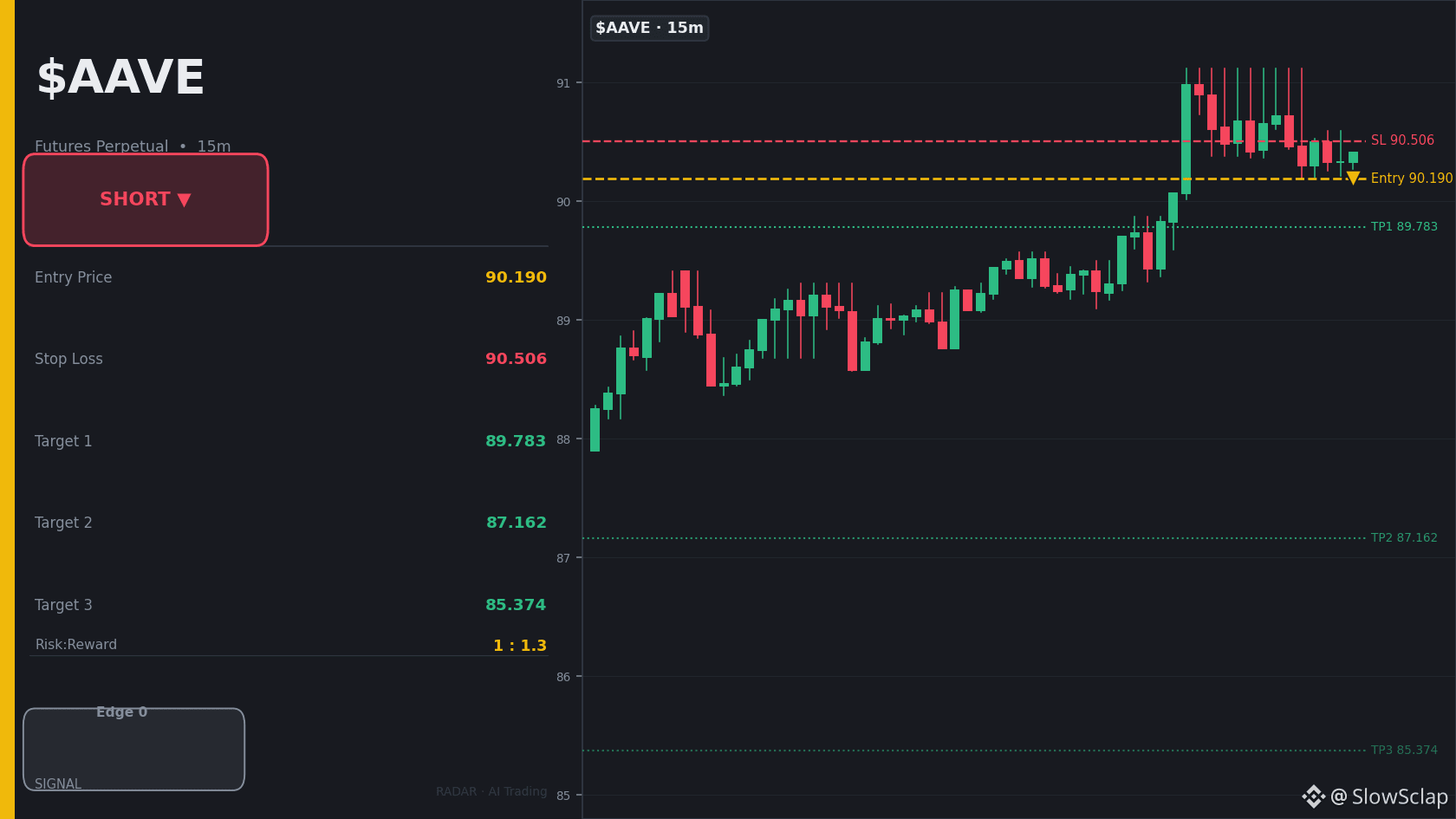Viewport: 1456px width, 819px height.
Task: Click the tall green breakout candle reaching 91
Action: click(1186, 139)
